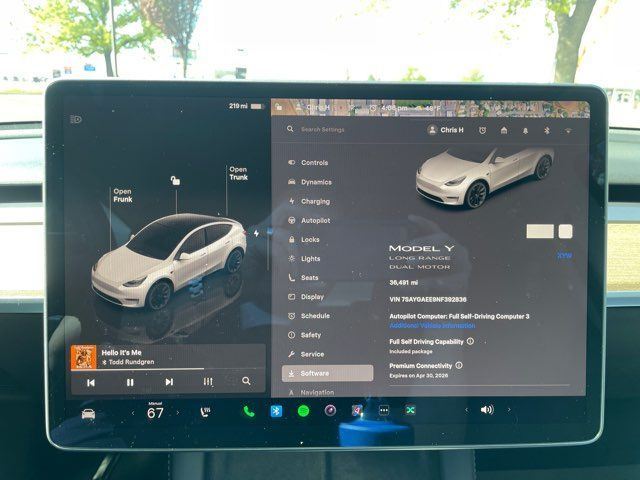The height and width of the screenshot is (480, 640).
Task: Pause the playing song
Action: pyautogui.click(x=130, y=381)
